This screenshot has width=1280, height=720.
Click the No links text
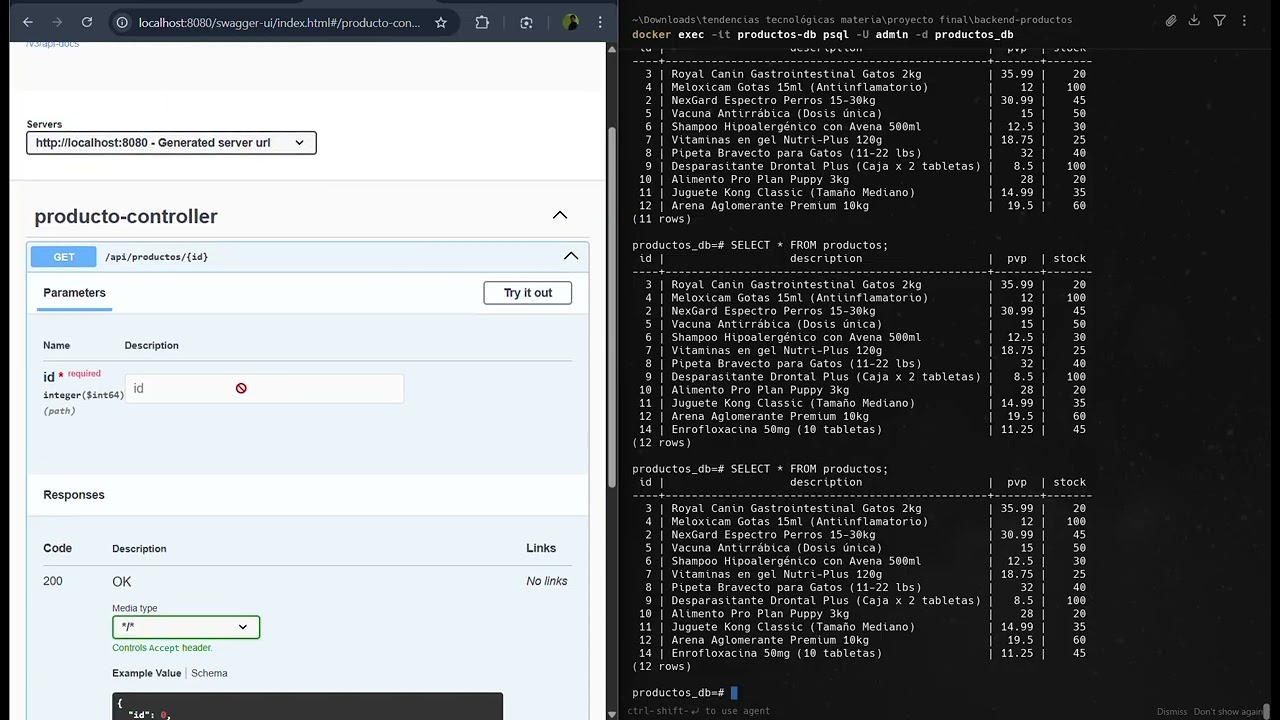coord(547,581)
